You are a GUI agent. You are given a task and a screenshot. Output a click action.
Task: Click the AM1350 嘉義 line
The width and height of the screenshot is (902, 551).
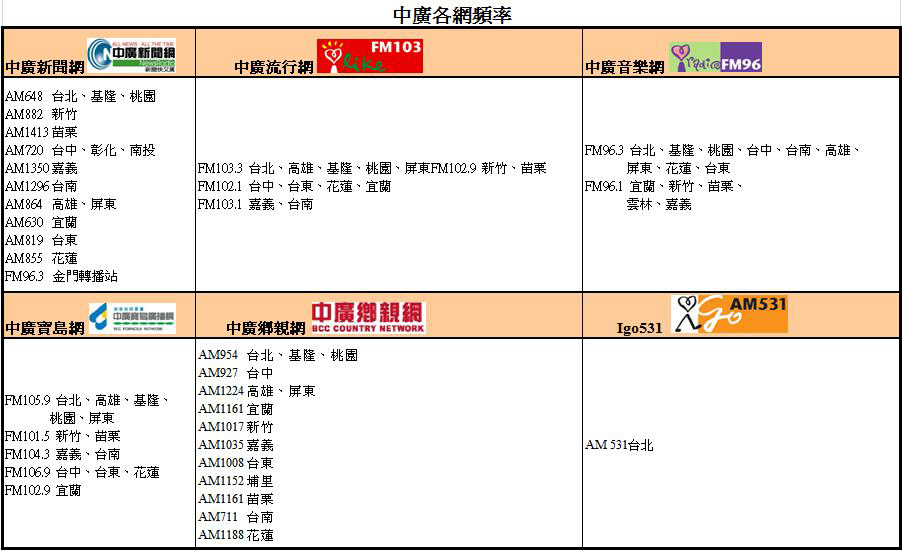[41, 168]
